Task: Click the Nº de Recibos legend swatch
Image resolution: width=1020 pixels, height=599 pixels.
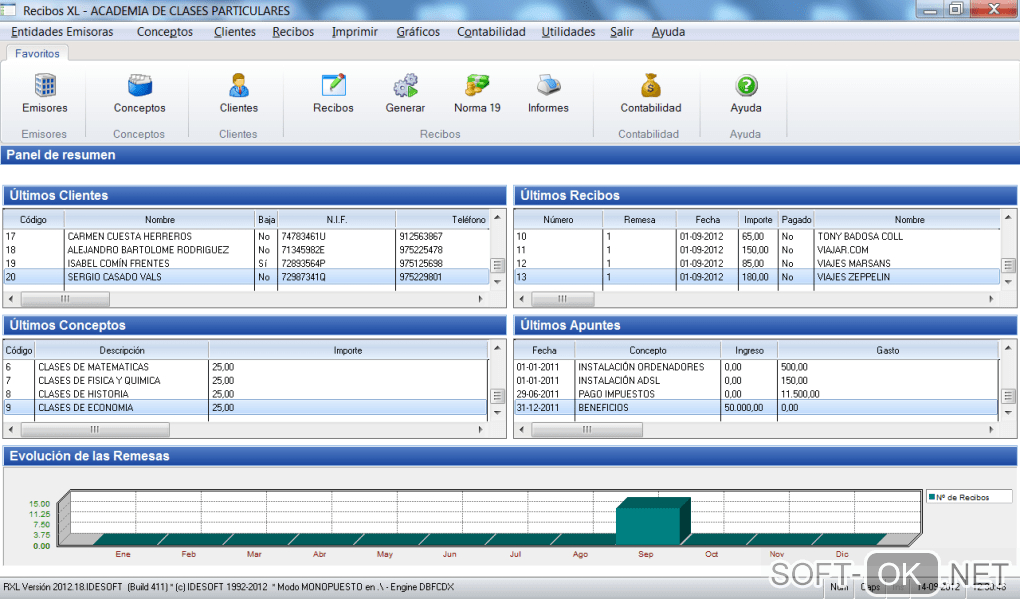Action: (931, 497)
